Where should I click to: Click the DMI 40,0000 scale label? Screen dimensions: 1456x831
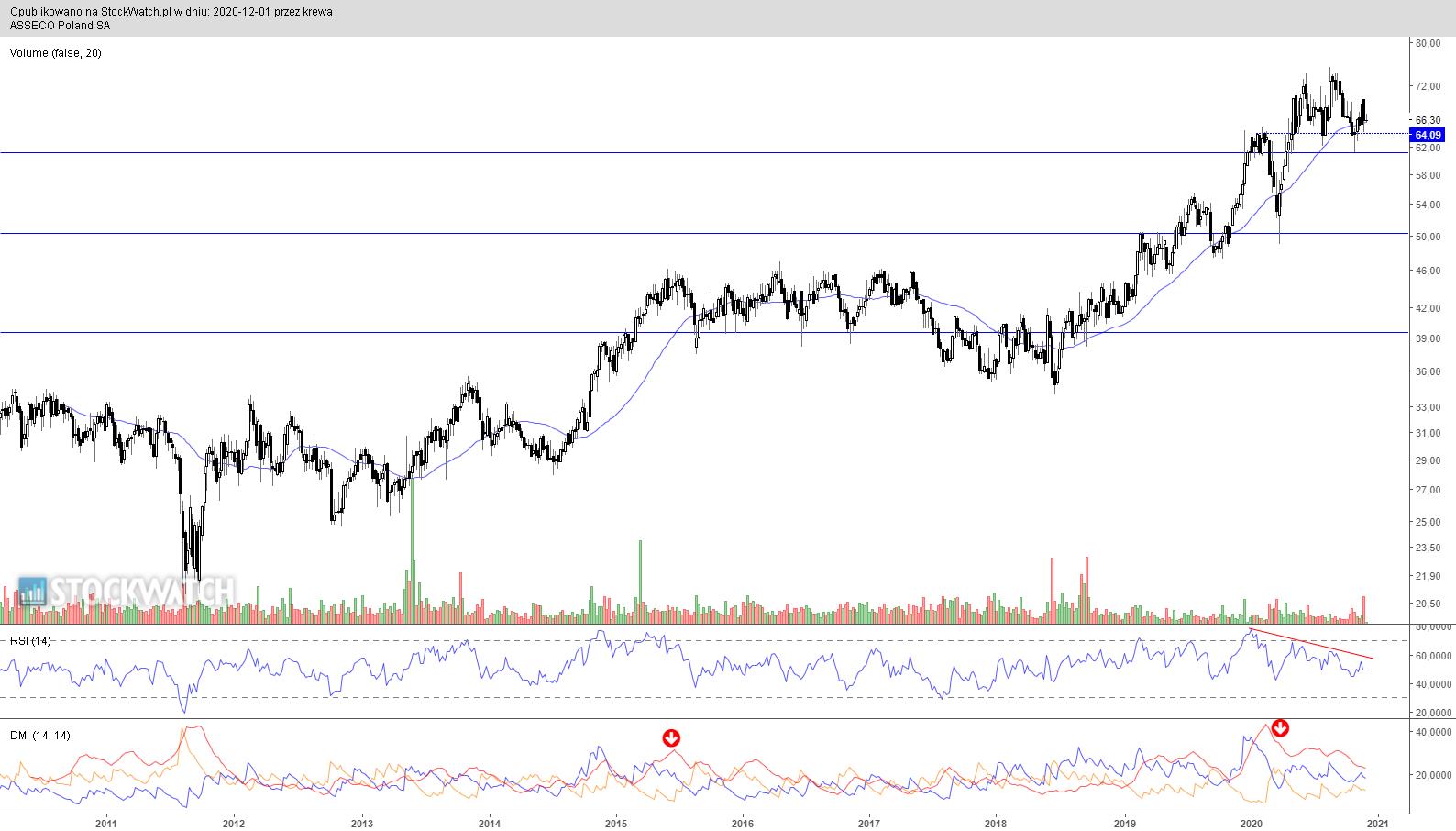(1433, 733)
